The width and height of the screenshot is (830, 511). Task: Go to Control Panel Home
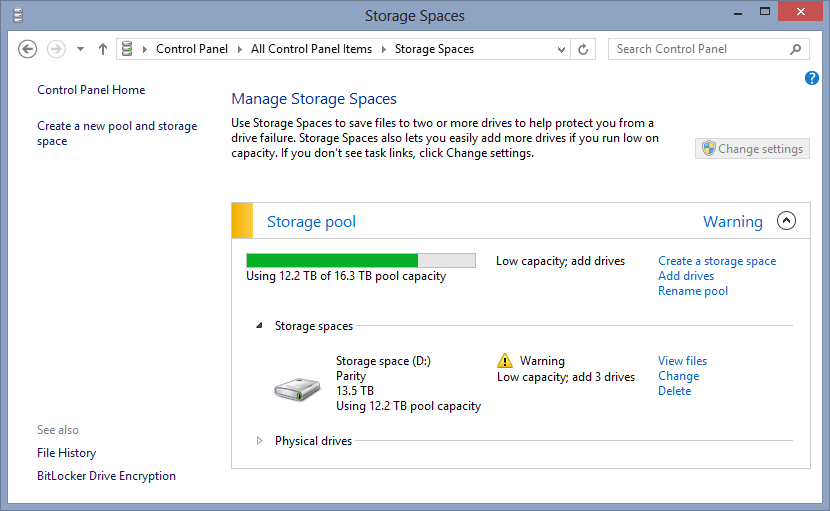pos(91,90)
